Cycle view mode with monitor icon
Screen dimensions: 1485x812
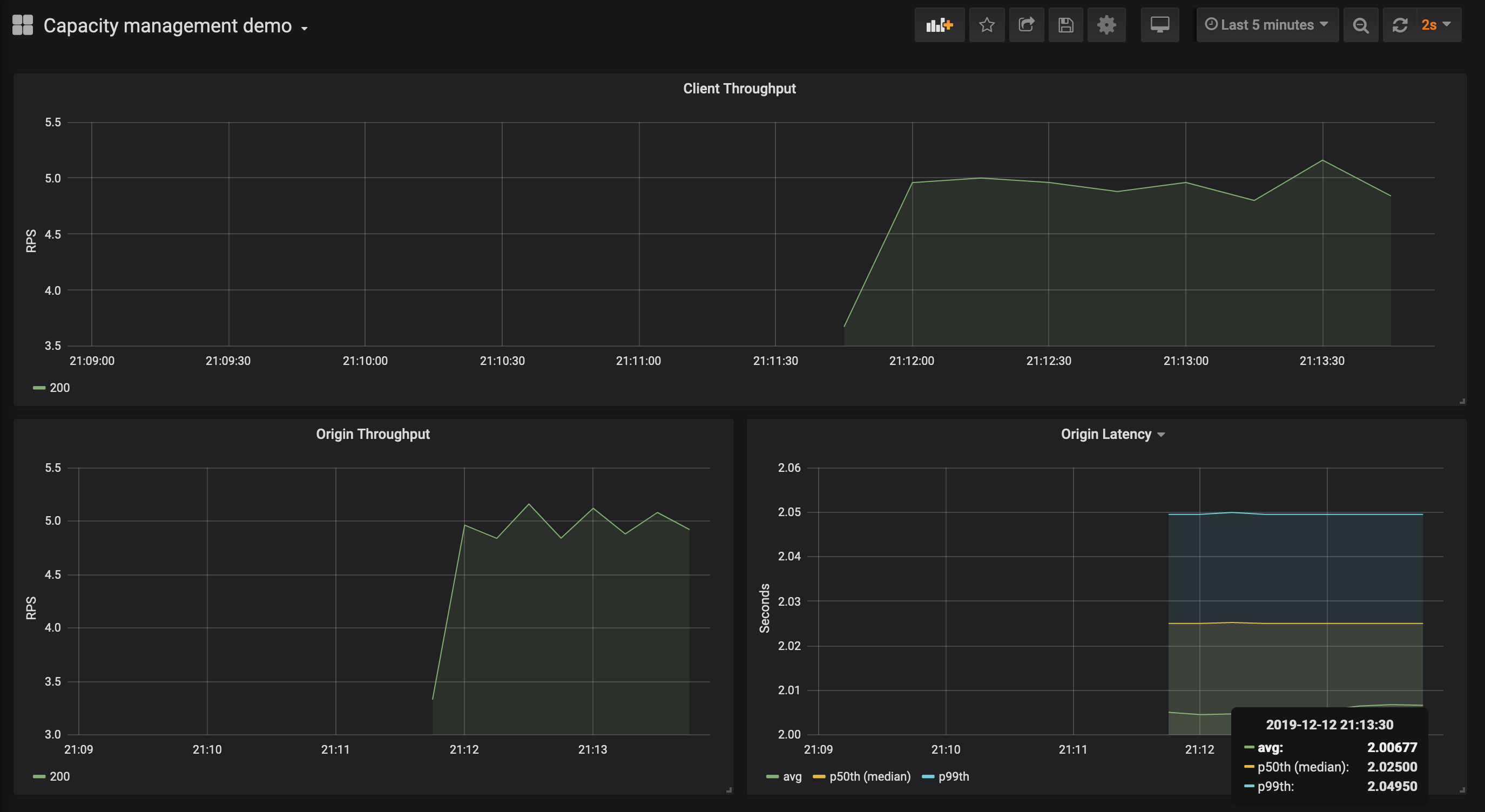pos(1159,25)
